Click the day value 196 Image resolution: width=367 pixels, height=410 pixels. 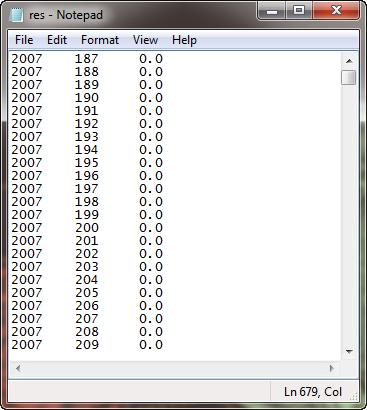(86, 176)
